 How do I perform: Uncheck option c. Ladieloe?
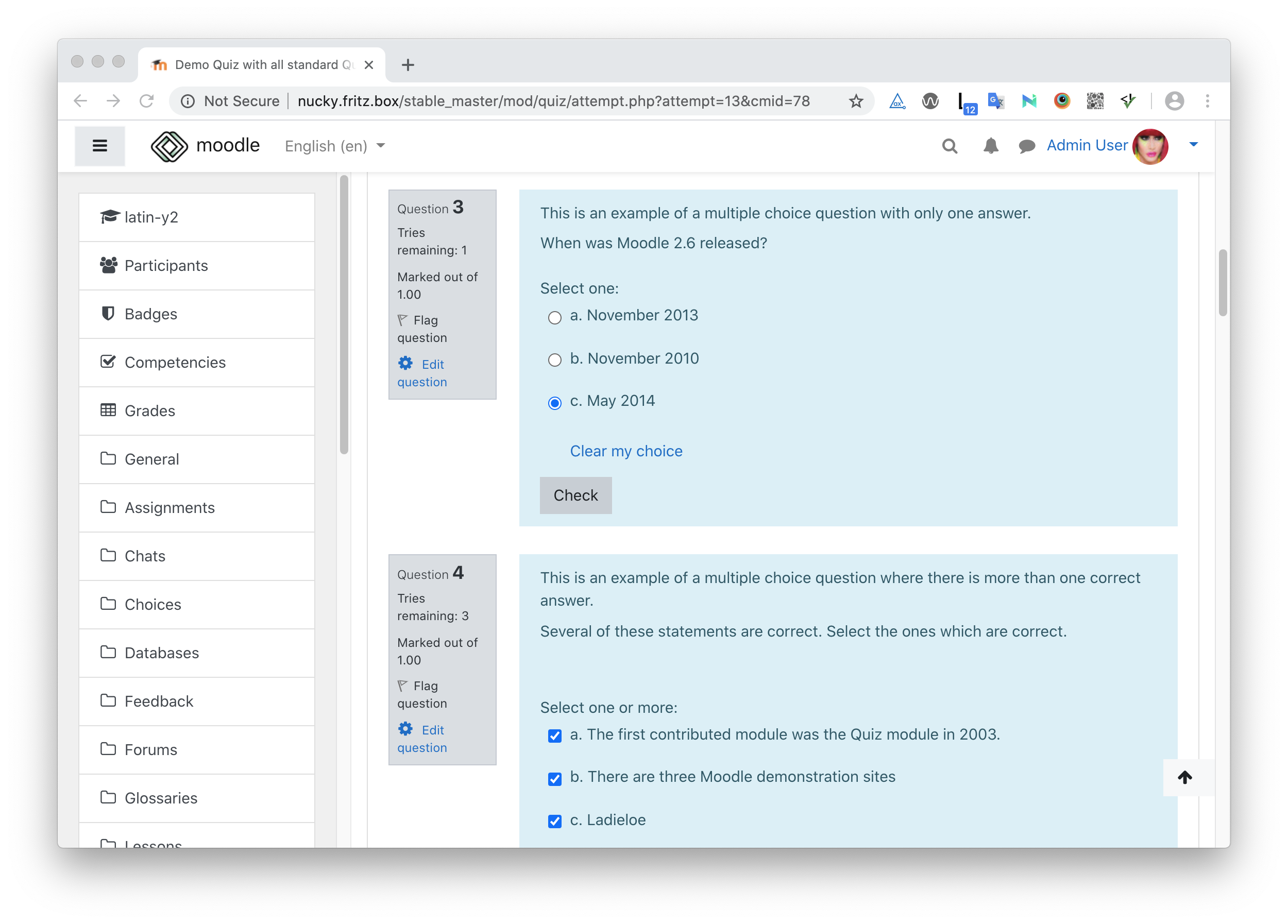point(554,822)
